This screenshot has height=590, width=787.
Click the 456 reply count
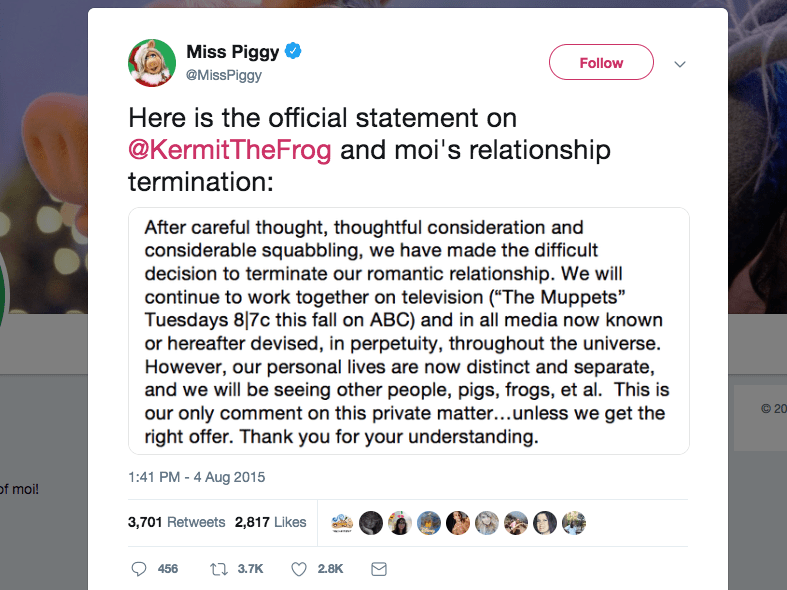(168, 569)
